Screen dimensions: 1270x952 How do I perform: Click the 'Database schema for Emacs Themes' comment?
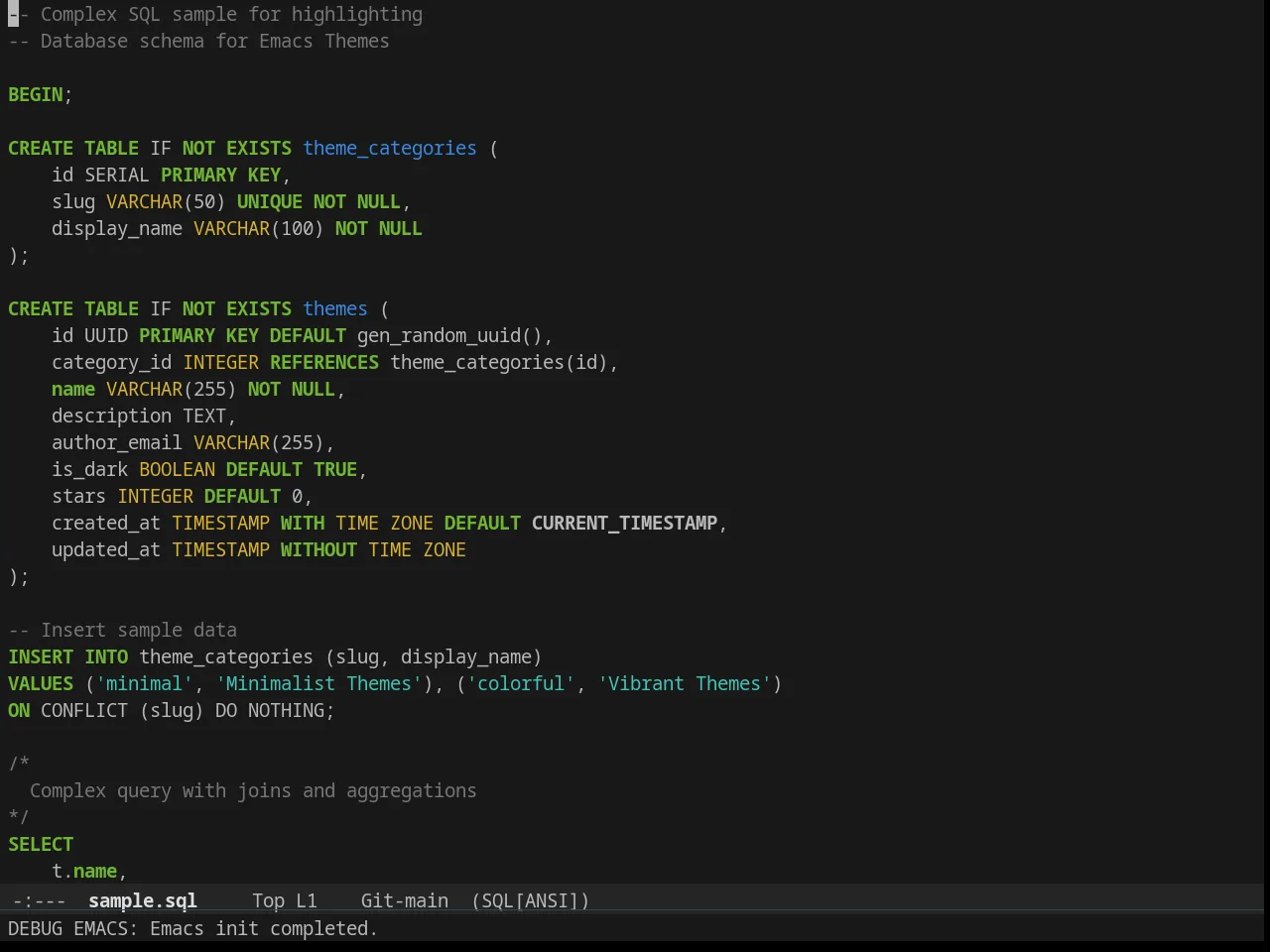(198, 41)
